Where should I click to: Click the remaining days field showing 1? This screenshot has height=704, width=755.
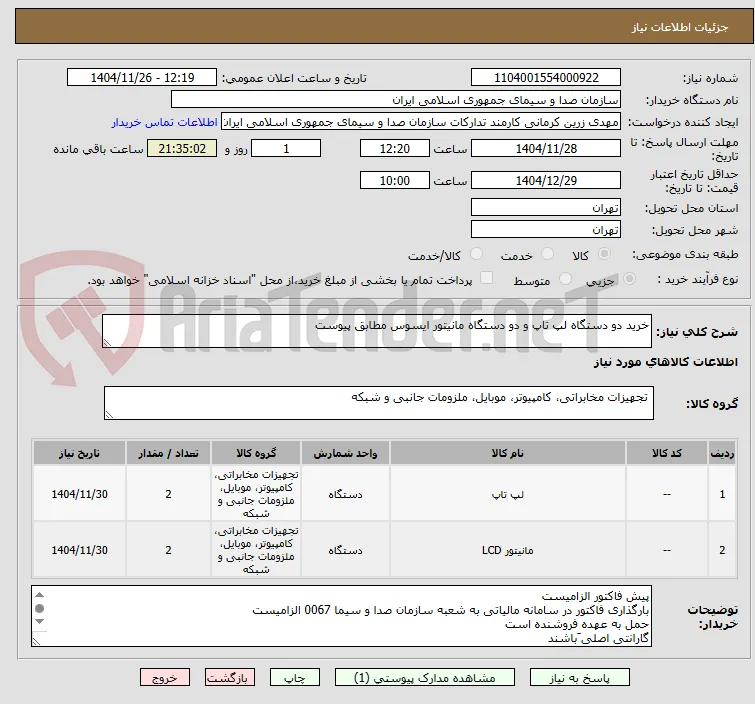(x=286, y=148)
